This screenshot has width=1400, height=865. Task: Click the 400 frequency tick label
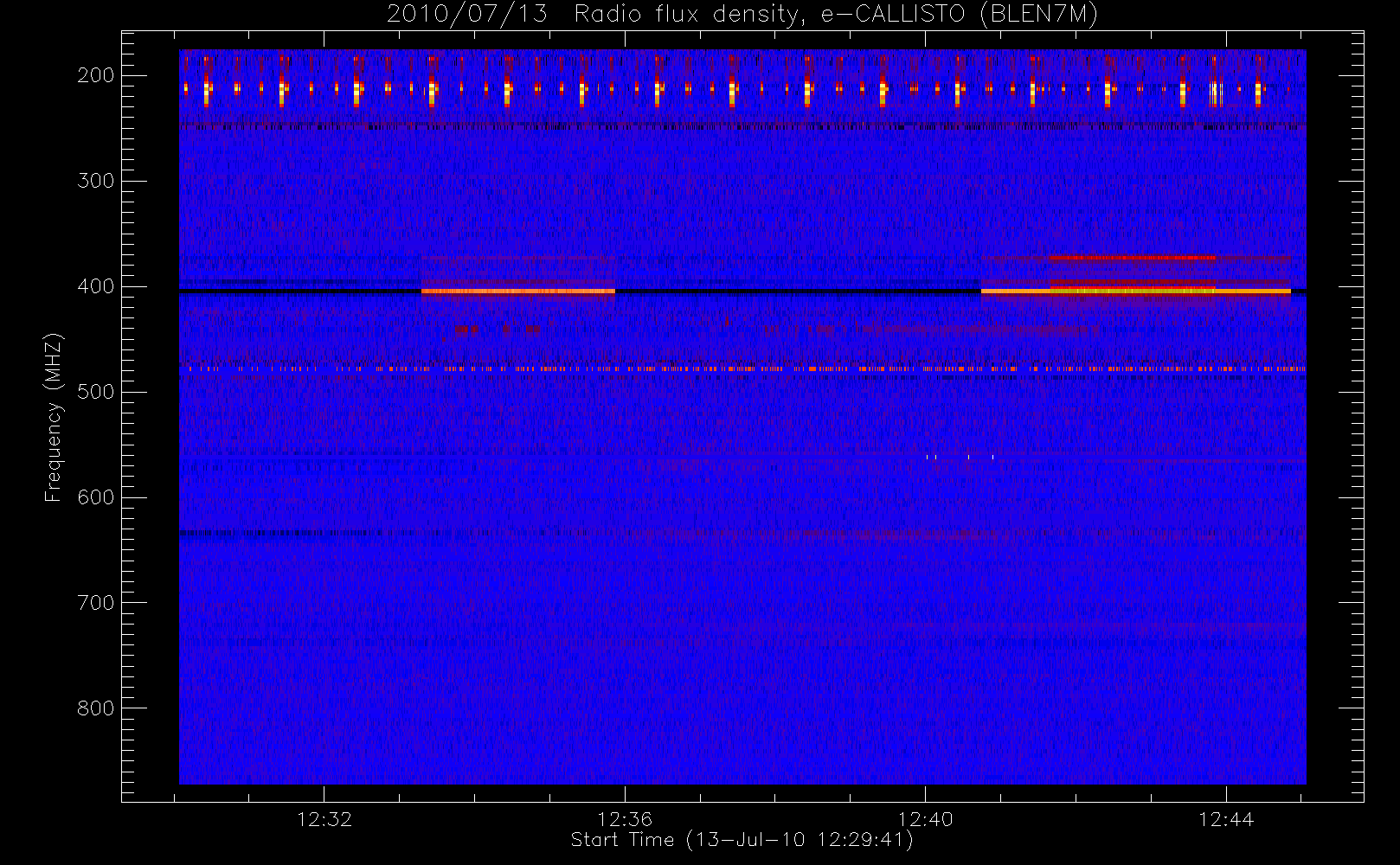96,286
